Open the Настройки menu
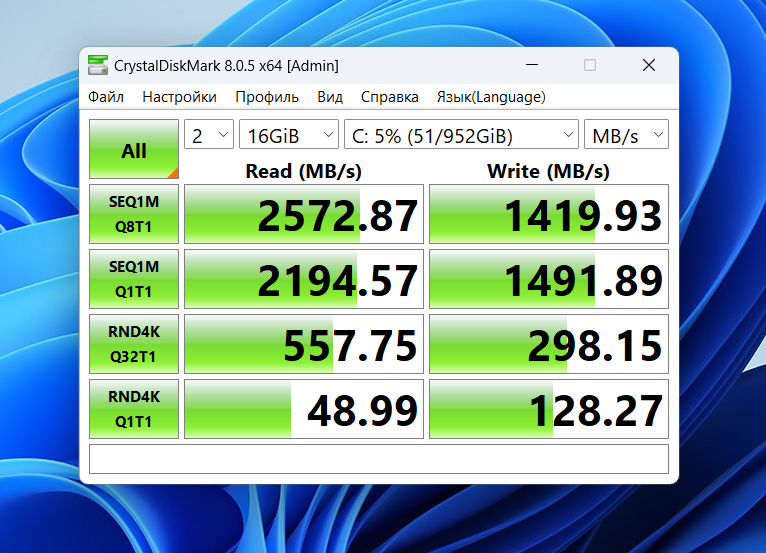Viewport: 766px width, 553px height. [179, 97]
